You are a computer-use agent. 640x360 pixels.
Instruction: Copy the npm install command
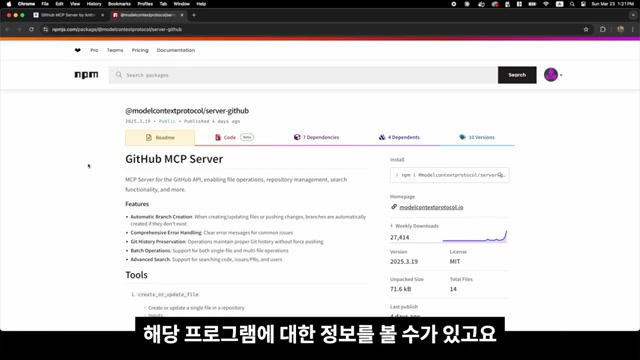tap(500, 175)
